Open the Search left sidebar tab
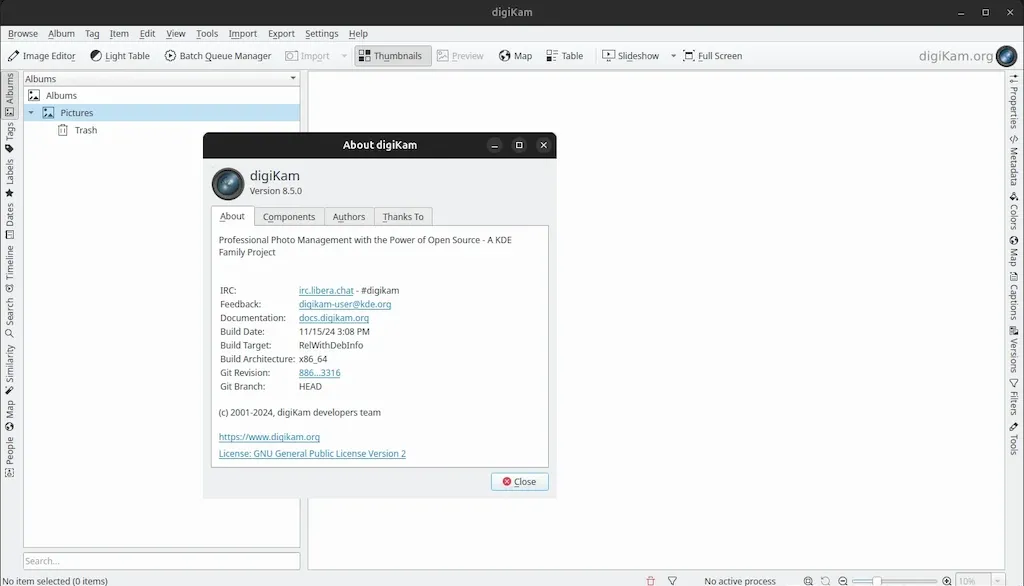The height and width of the screenshot is (586, 1024). [x=9, y=317]
